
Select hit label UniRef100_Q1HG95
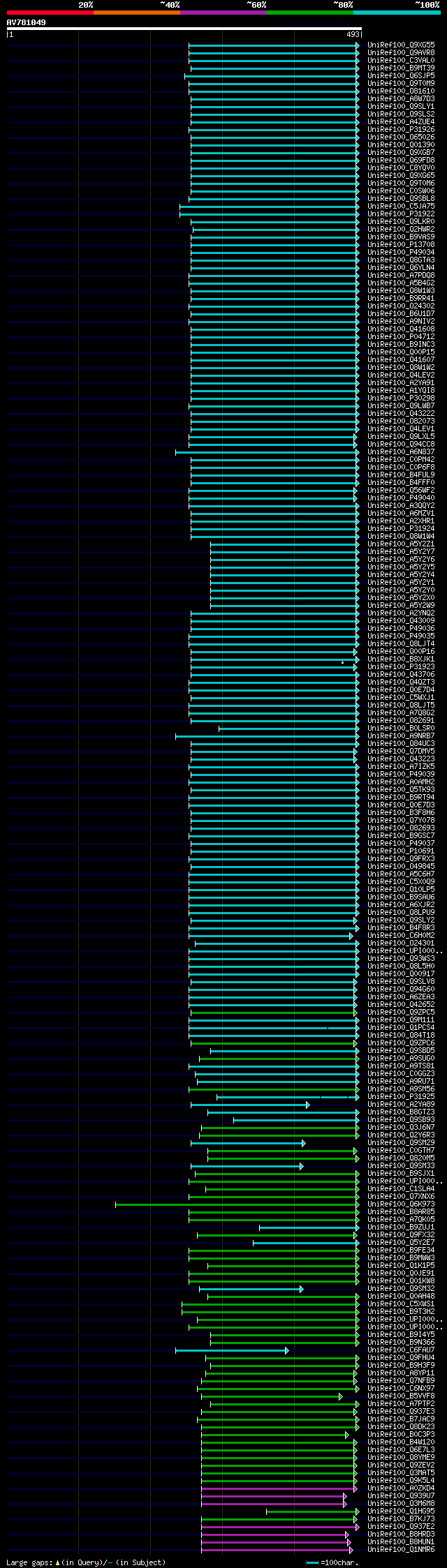tap(401, 1511)
